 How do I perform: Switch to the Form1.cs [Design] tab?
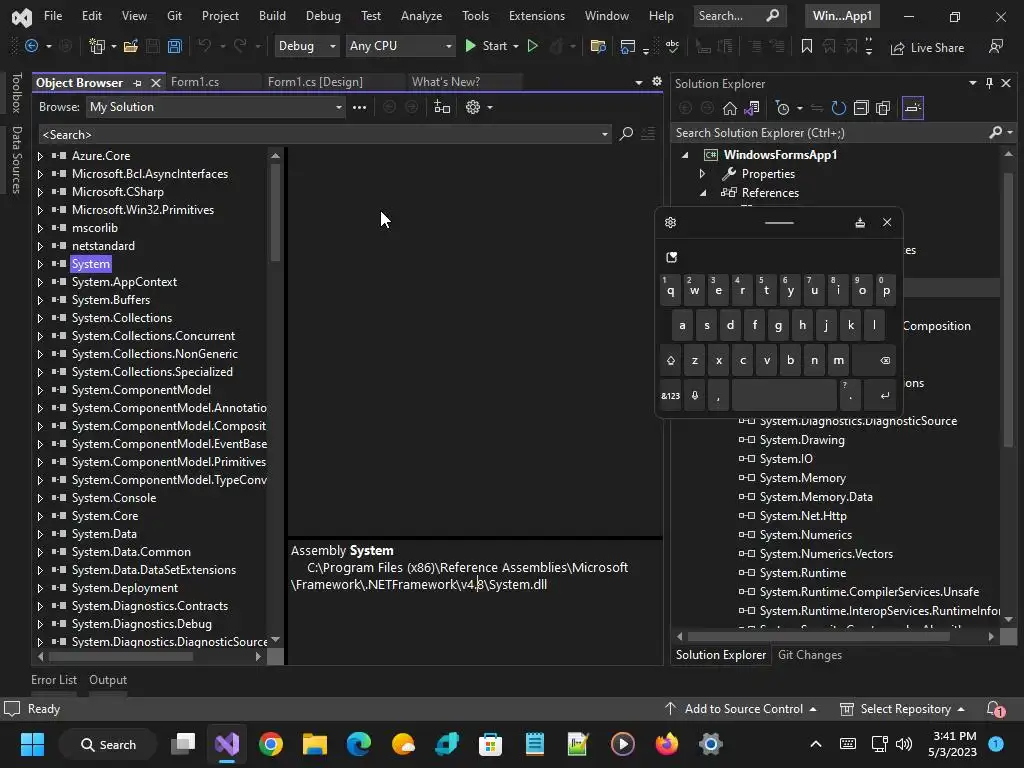click(315, 82)
